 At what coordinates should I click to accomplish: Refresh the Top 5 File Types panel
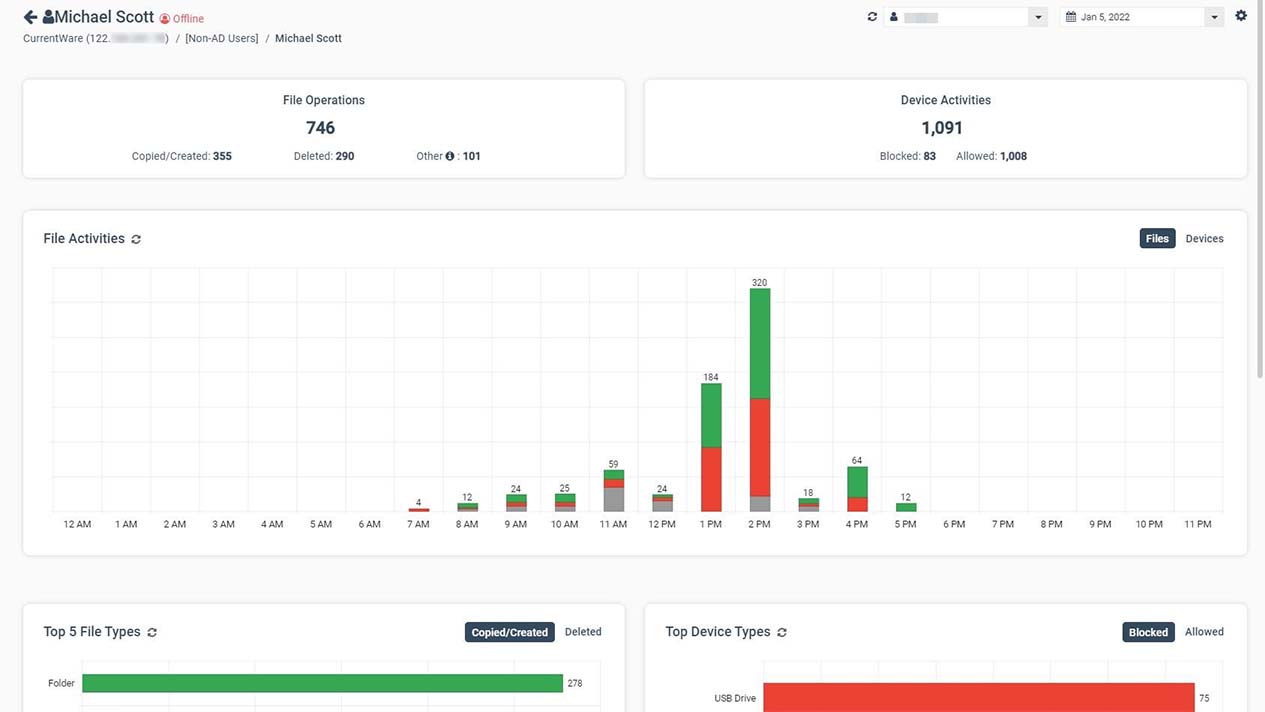152,632
